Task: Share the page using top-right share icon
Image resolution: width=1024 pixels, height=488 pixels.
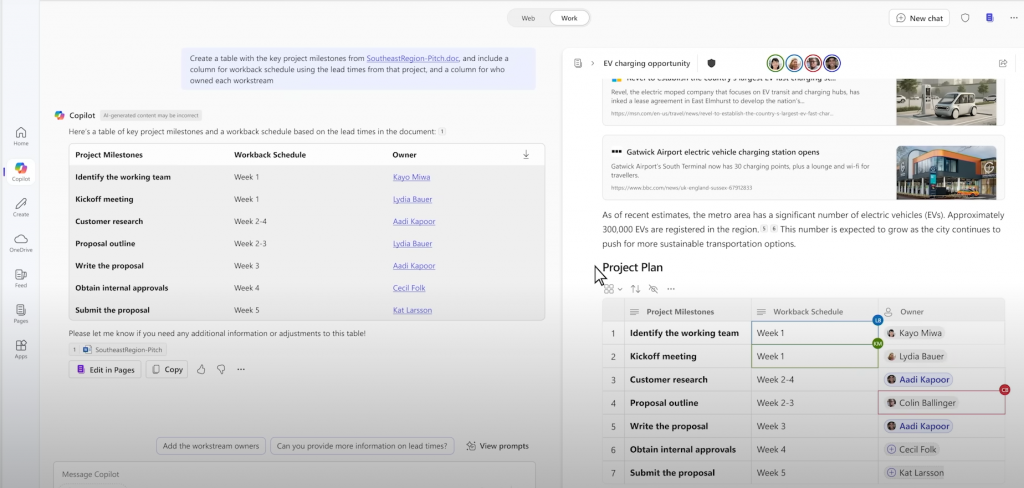Action: [x=1002, y=63]
